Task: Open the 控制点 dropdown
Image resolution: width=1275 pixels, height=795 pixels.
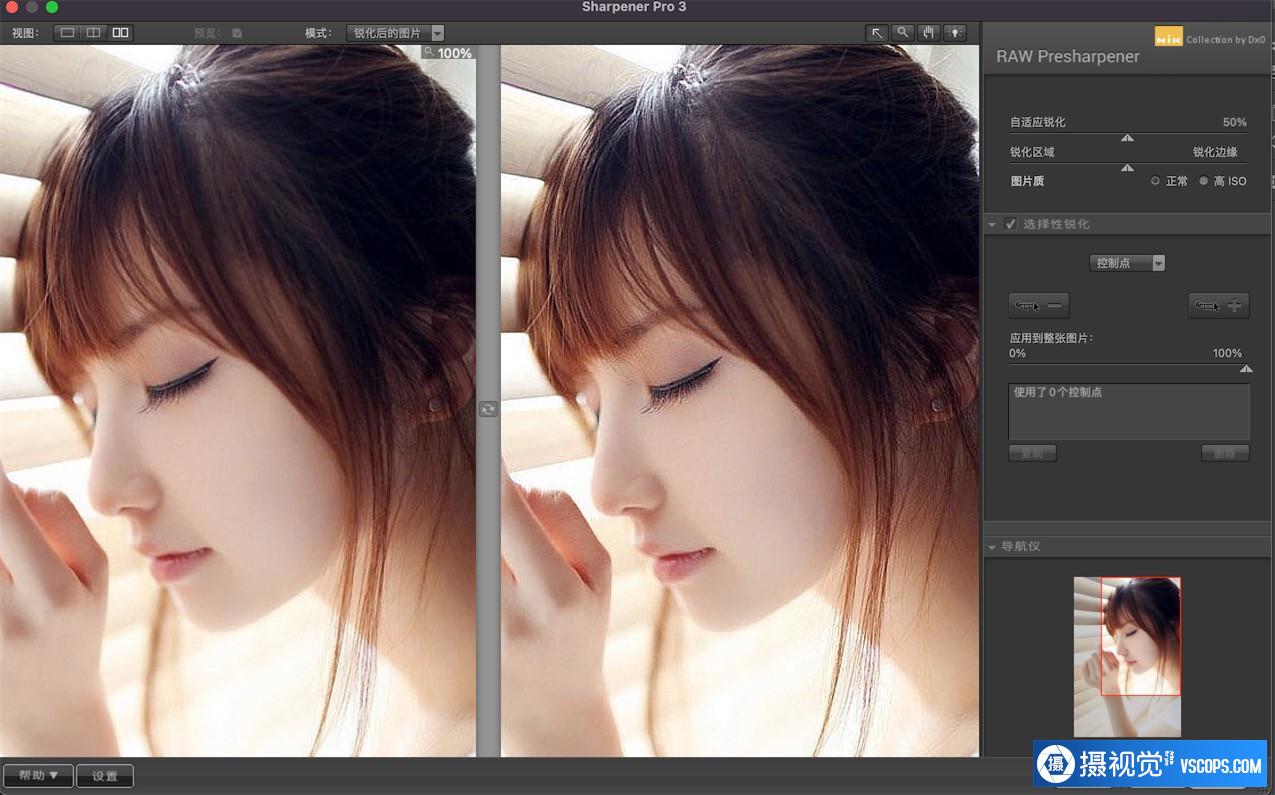Action: (x=1127, y=263)
